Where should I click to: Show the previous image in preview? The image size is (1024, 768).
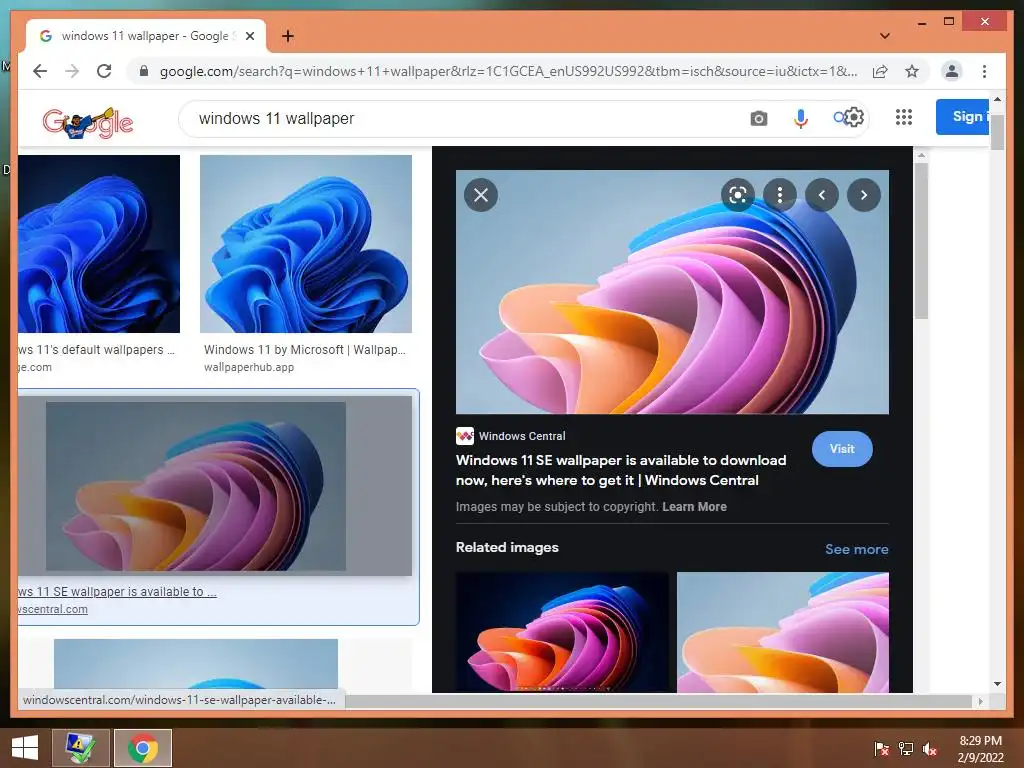pos(822,195)
